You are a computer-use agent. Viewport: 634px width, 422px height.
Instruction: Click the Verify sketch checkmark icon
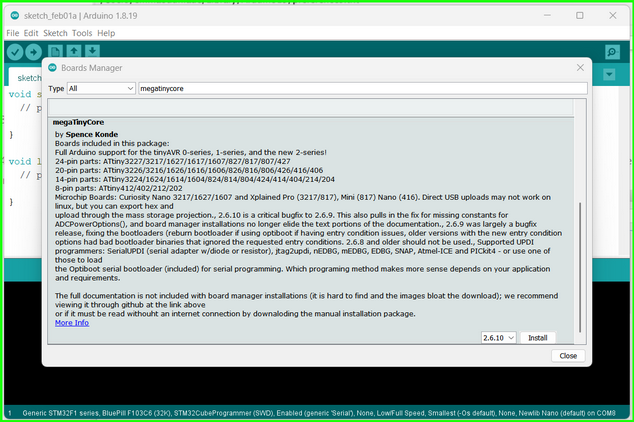point(15,52)
